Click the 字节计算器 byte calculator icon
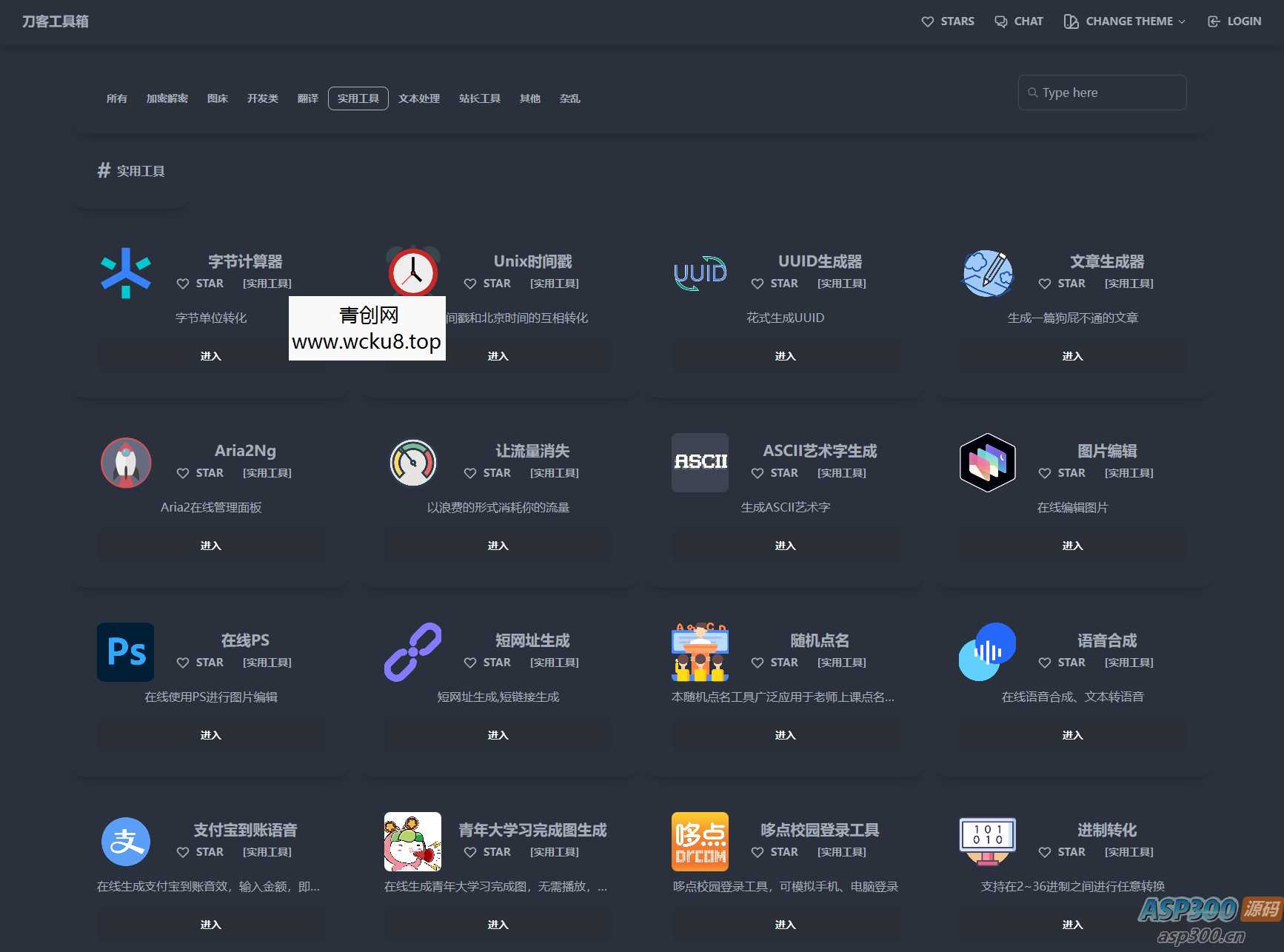The width and height of the screenshot is (1284, 952). tap(125, 272)
